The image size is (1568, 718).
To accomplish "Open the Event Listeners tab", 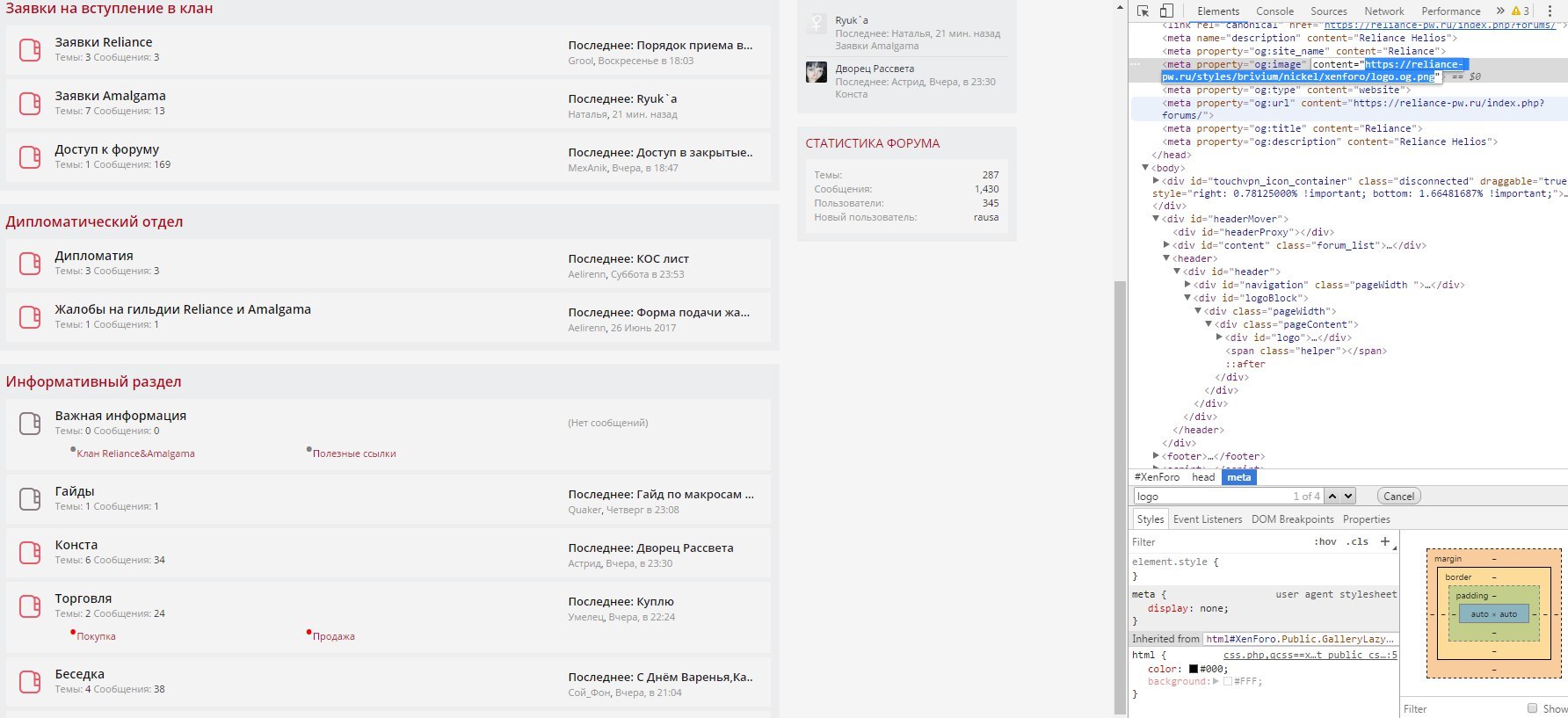I will coord(1208,519).
